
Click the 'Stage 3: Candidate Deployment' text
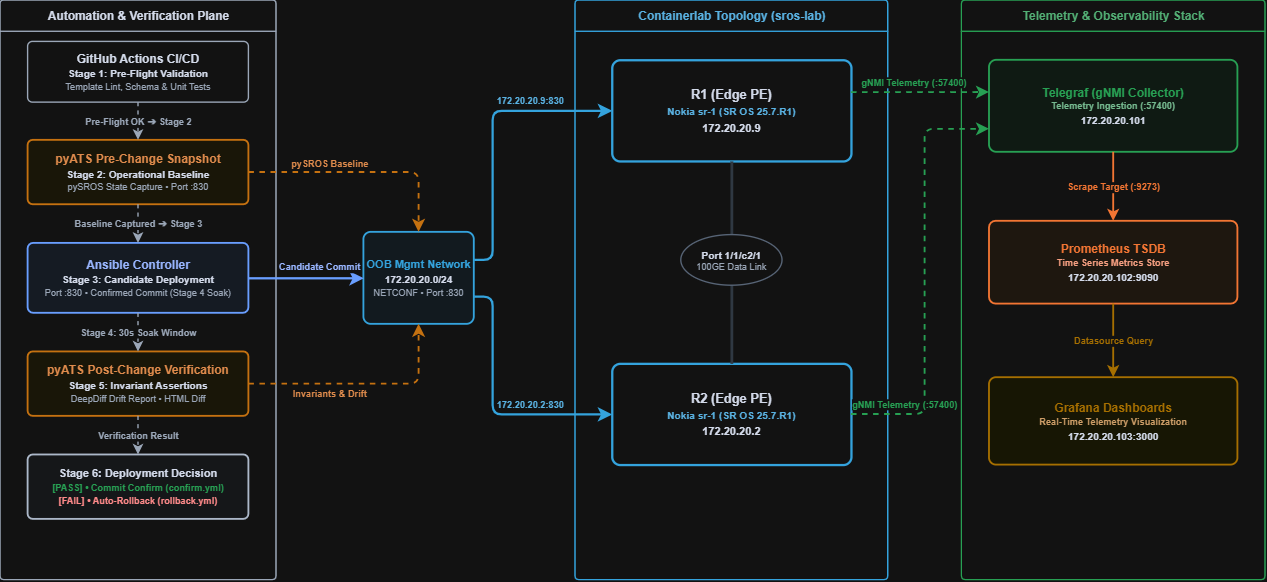pos(138,280)
